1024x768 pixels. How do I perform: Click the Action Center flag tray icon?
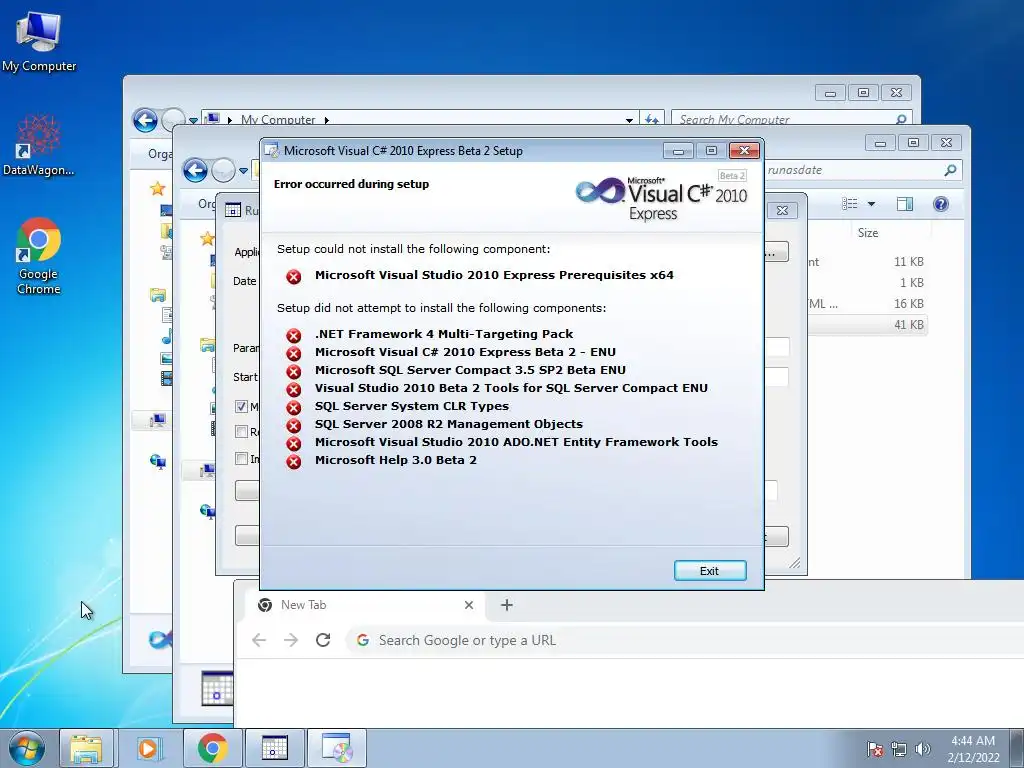coord(874,749)
